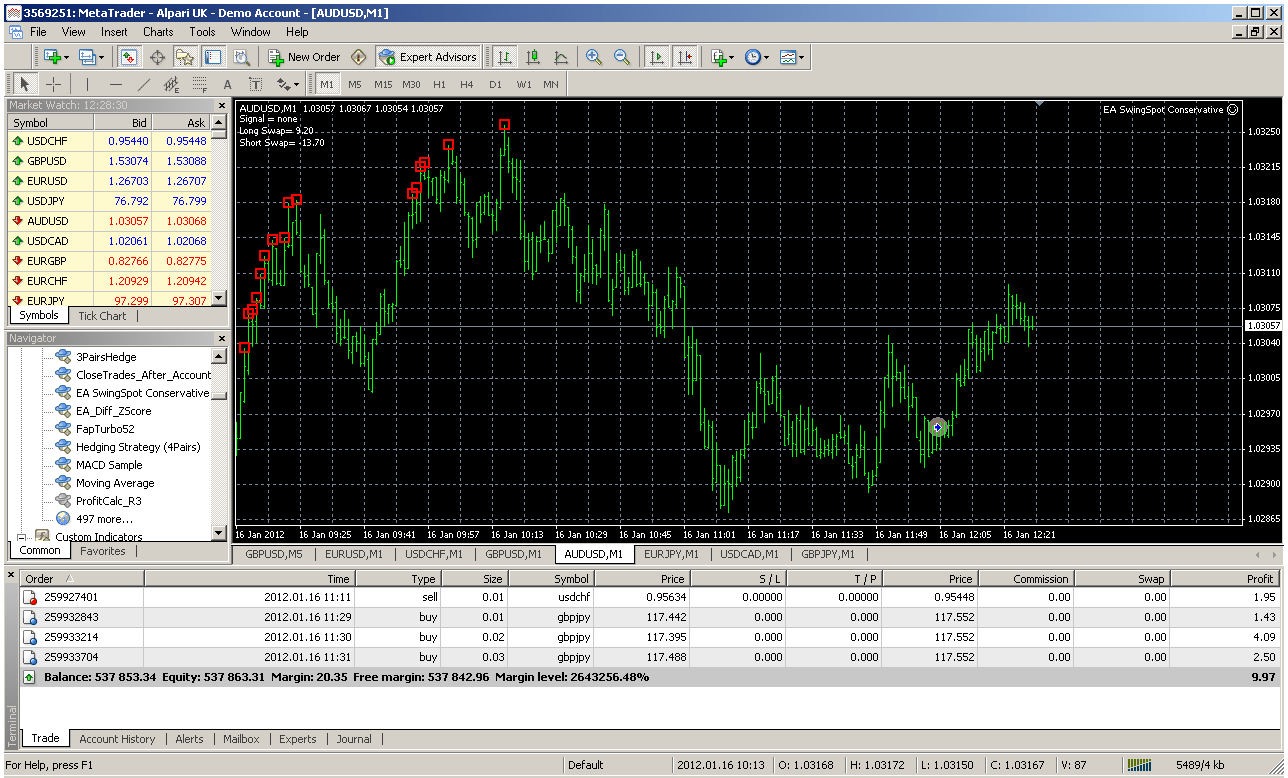Switch chart to Bar Chart
Viewport: 1288px width, 778px height.
point(505,57)
